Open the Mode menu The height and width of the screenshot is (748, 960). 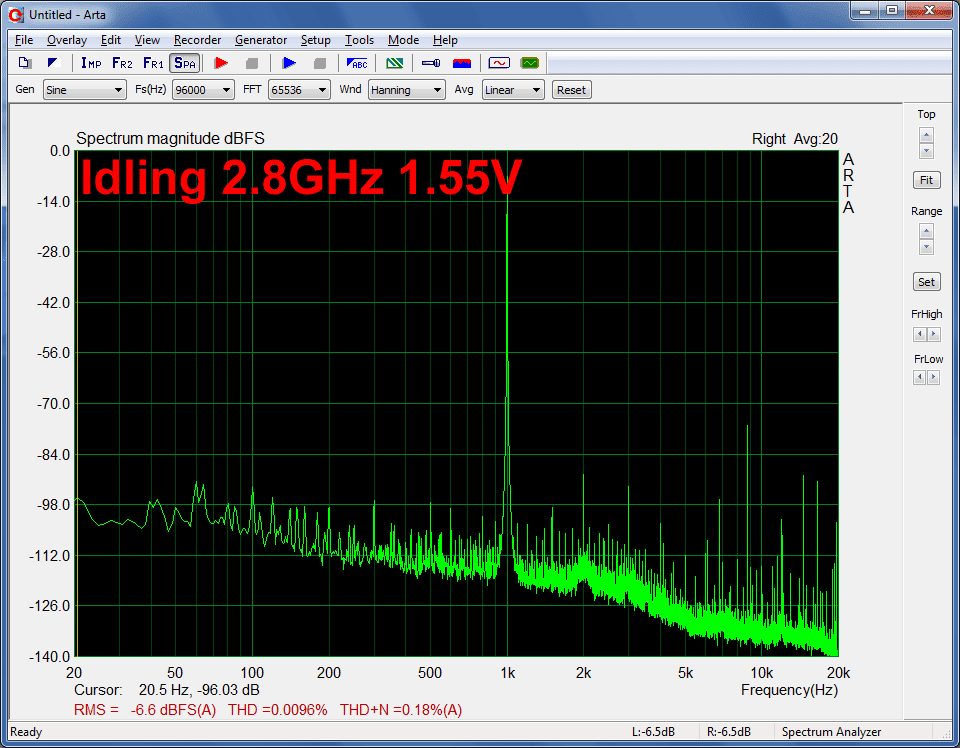pos(403,40)
